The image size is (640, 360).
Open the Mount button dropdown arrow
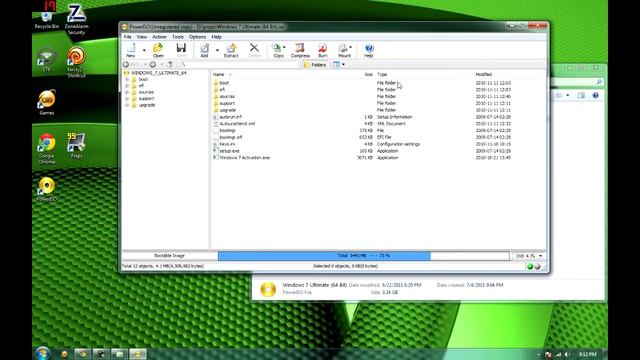pyautogui.click(x=351, y=47)
